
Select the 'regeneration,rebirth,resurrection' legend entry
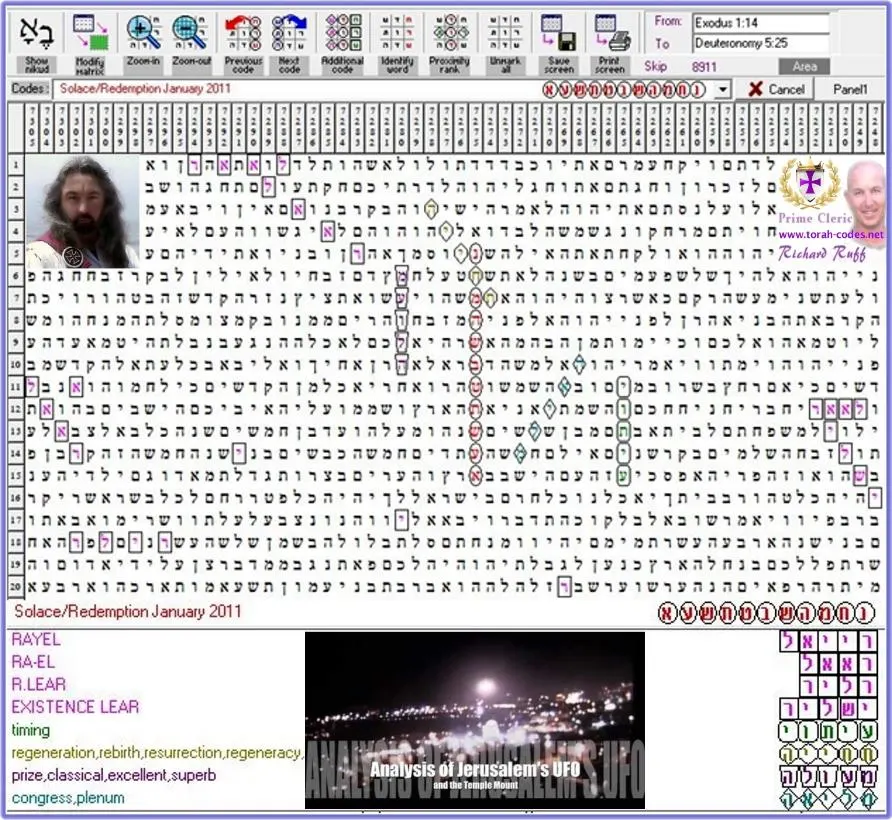point(156,753)
